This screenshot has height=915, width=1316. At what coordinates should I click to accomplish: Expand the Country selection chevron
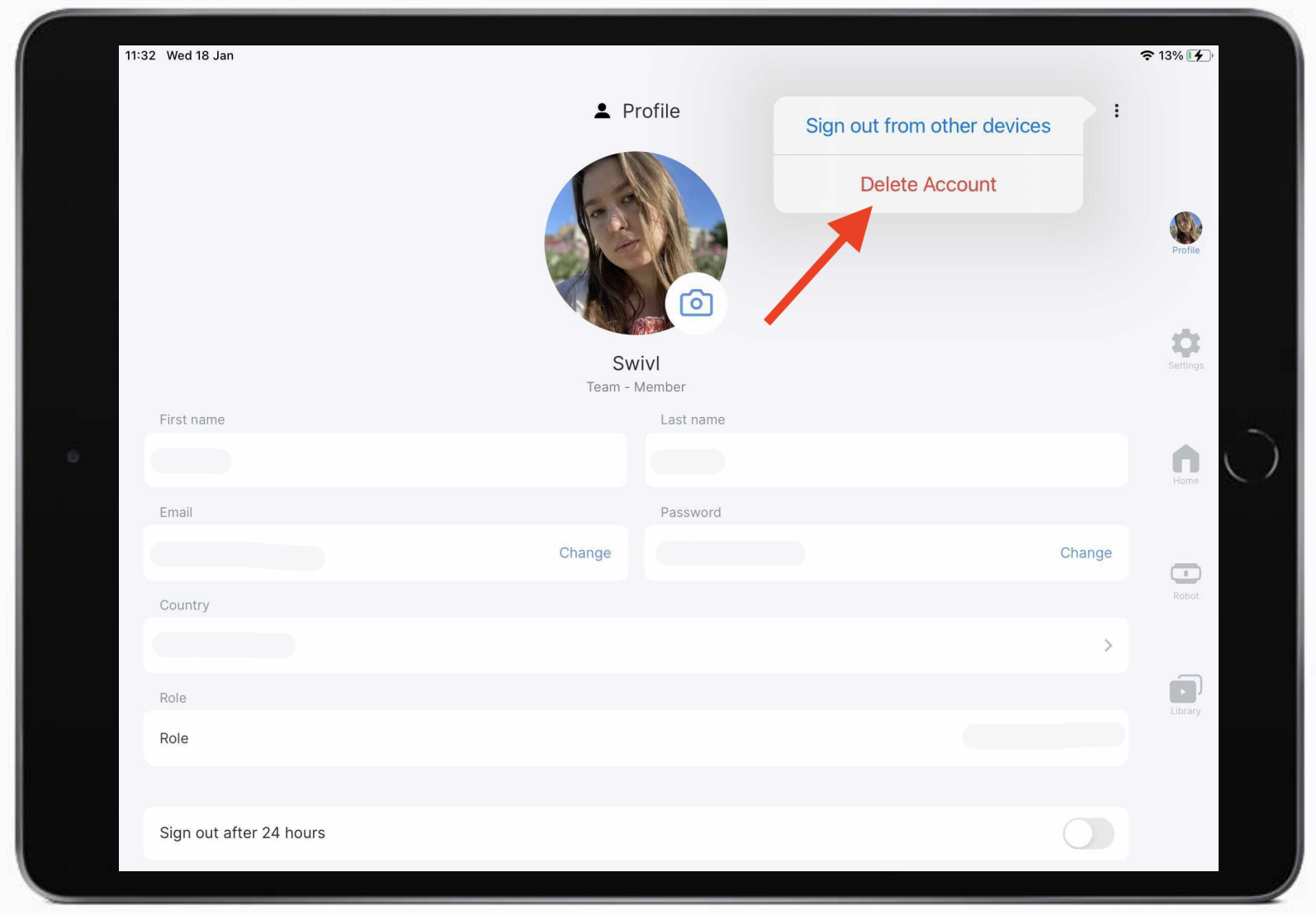(x=1108, y=645)
